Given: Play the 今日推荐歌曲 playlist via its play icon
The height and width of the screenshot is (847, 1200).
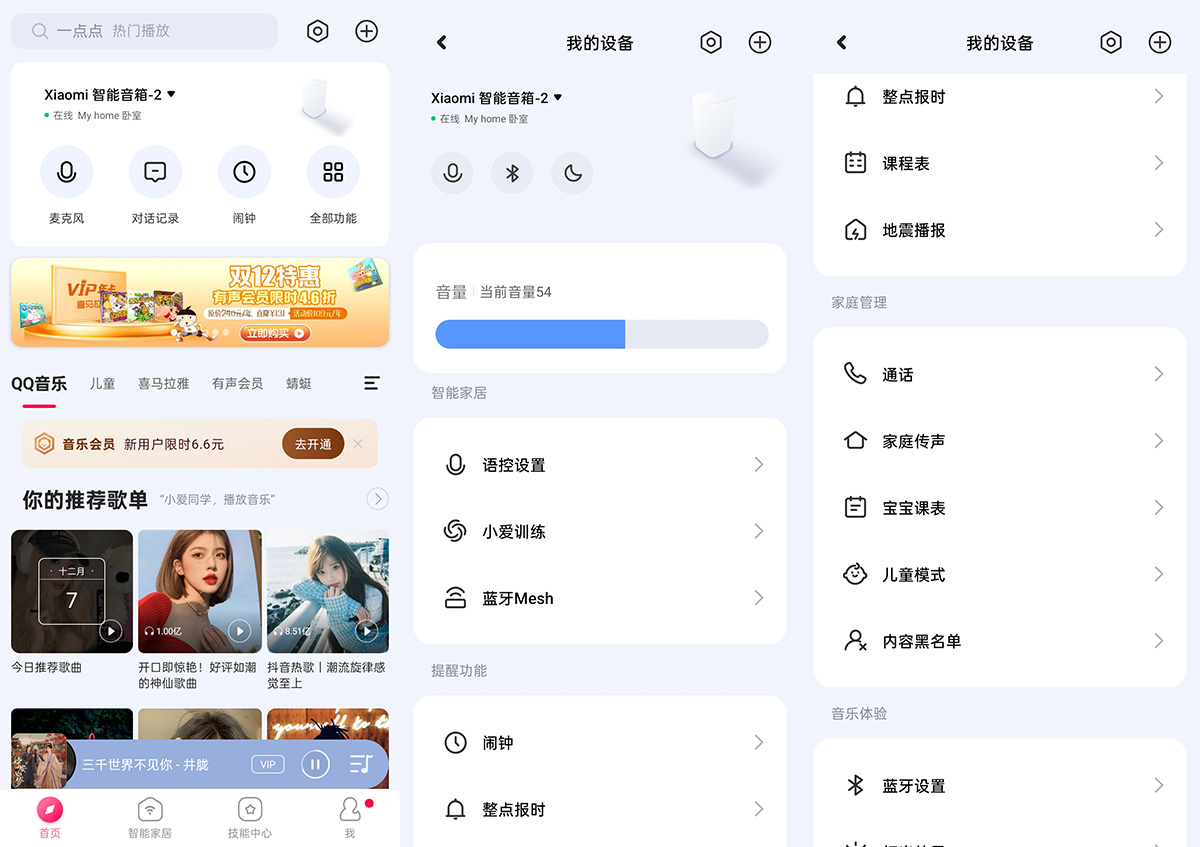Looking at the screenshot, I should click(111, 631).
